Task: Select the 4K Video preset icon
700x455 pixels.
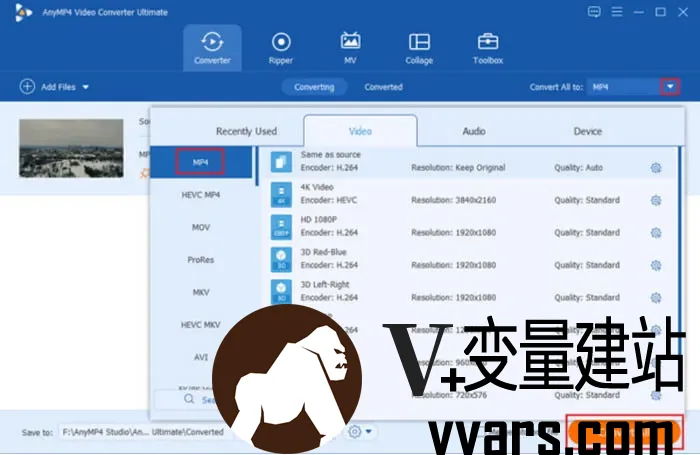Action: point(281,194)
